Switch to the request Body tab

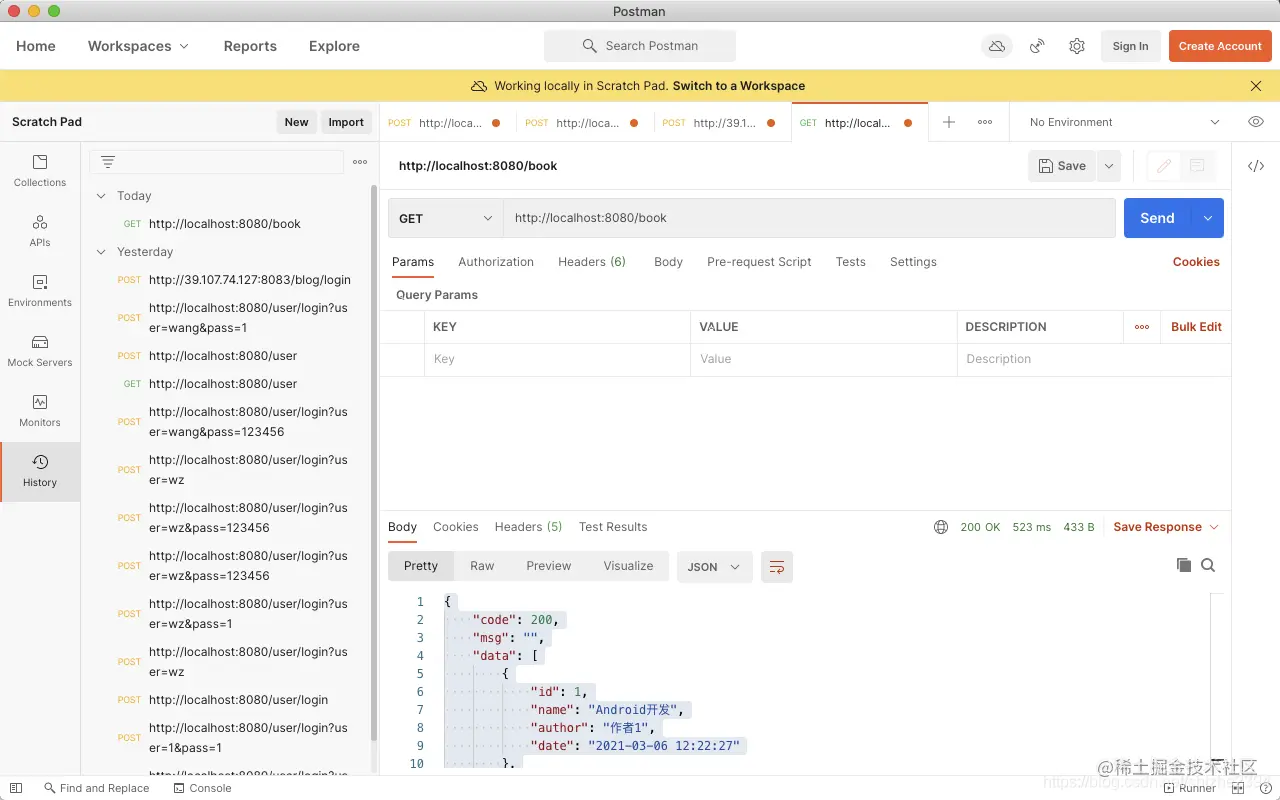[668, 262]
